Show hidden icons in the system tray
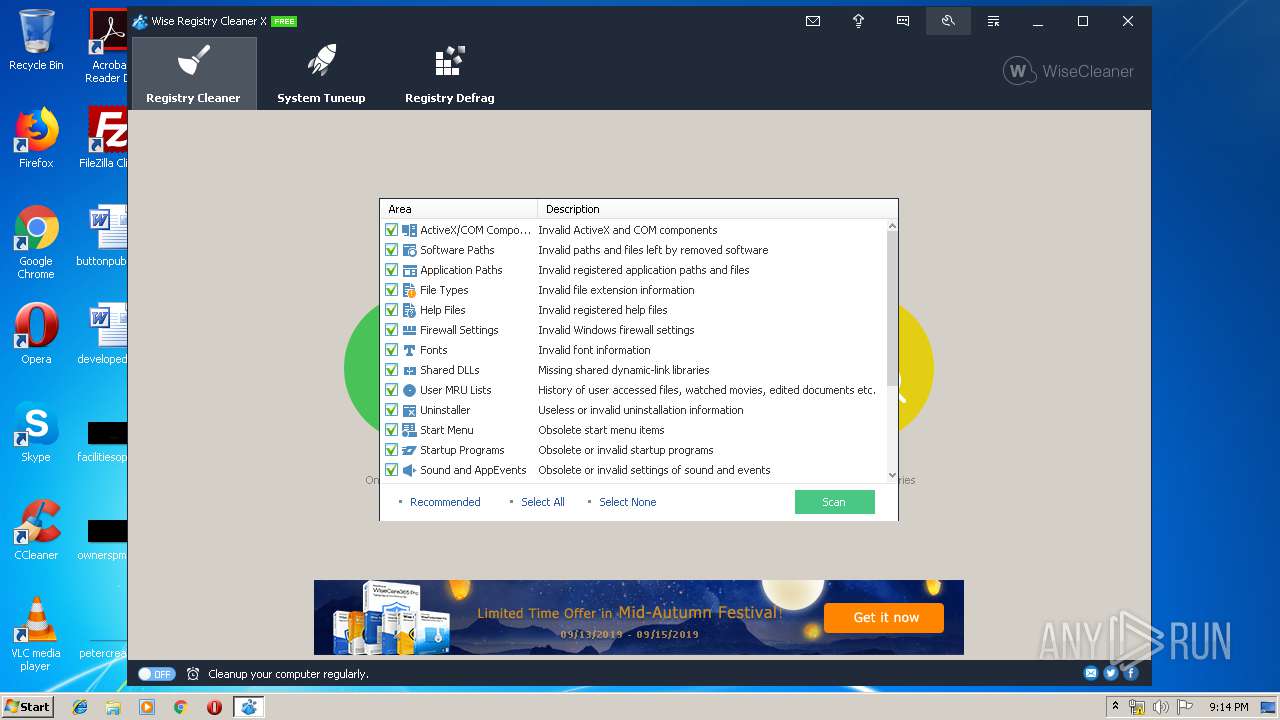Viewport: 1280px width, 720px height. 1115,707
